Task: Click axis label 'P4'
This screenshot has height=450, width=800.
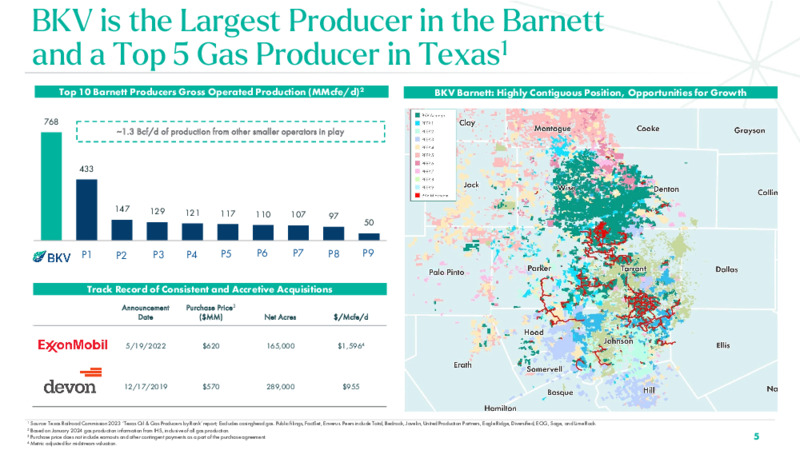Action: (191, 255)
